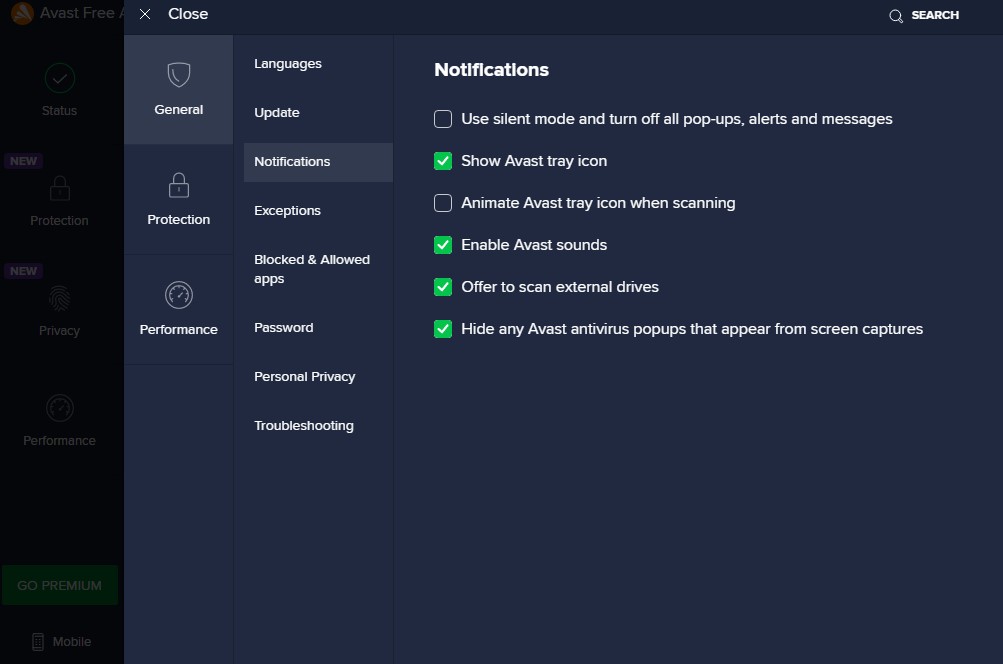The height and width of the screenshot is (664, 1003).
Task: Open the Languages settings section
Action: [288, 64]
